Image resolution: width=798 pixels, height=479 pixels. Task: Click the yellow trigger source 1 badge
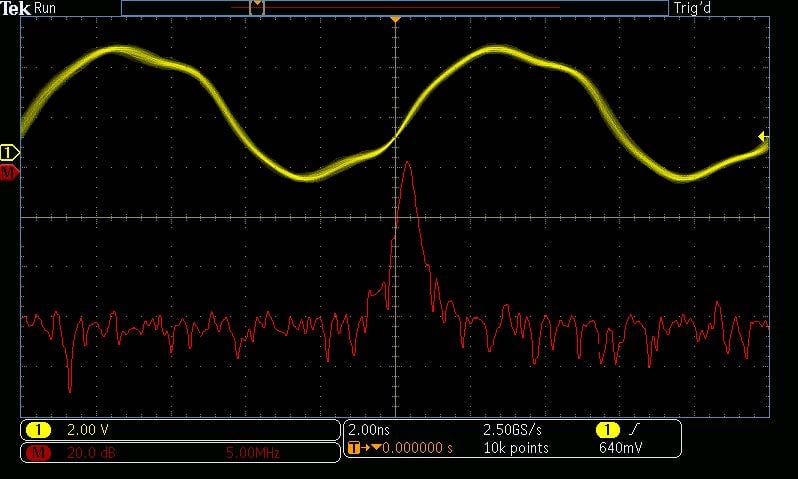pos(607,430)
